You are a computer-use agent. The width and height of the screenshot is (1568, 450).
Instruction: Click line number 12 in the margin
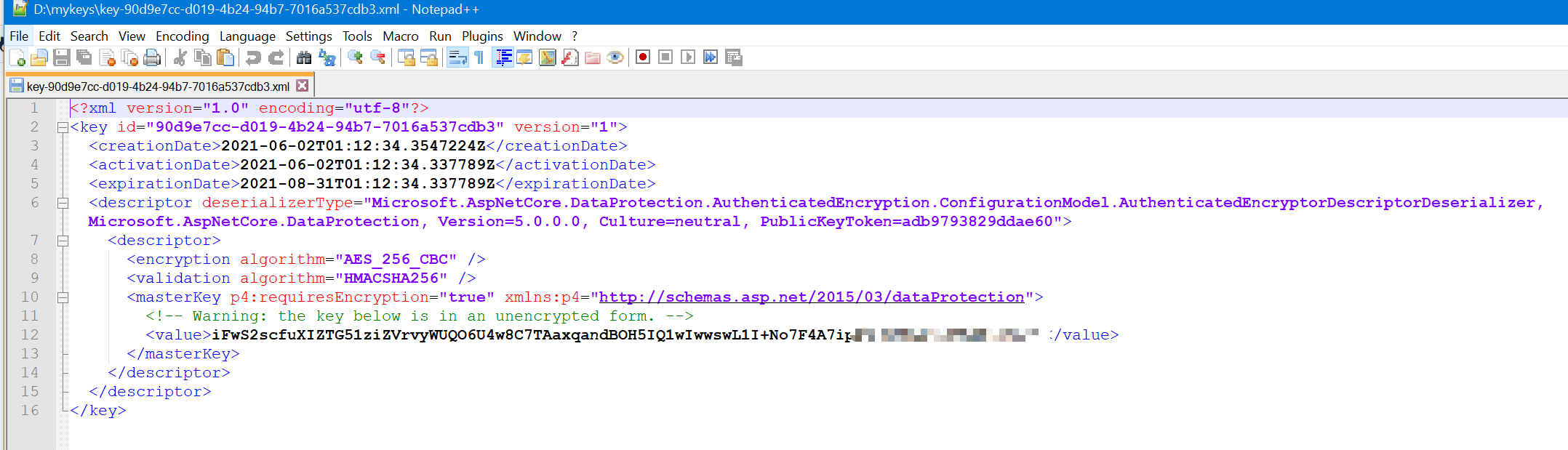tap(30, 335)
